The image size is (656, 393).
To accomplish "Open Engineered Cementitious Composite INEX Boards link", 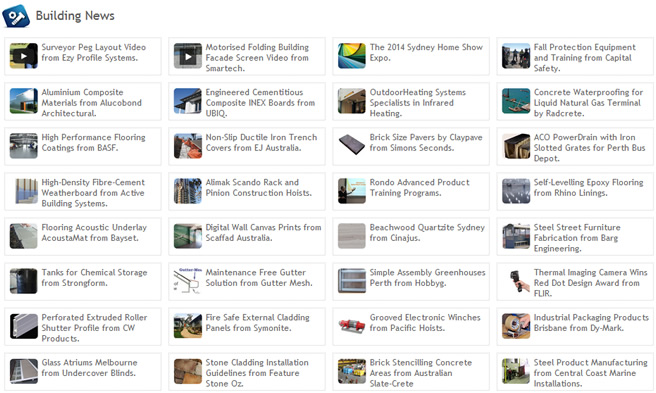I will [x=260, y=103].
